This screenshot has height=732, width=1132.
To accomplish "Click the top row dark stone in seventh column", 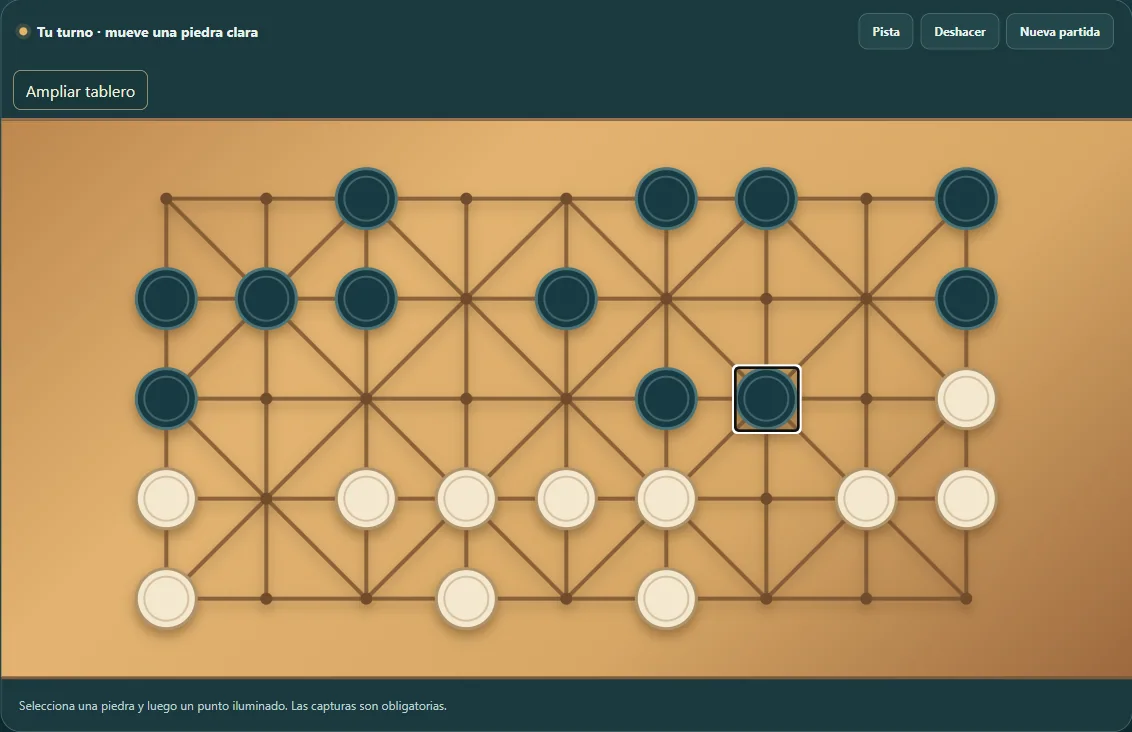I will pyautogui.click(x=766, y=199).
